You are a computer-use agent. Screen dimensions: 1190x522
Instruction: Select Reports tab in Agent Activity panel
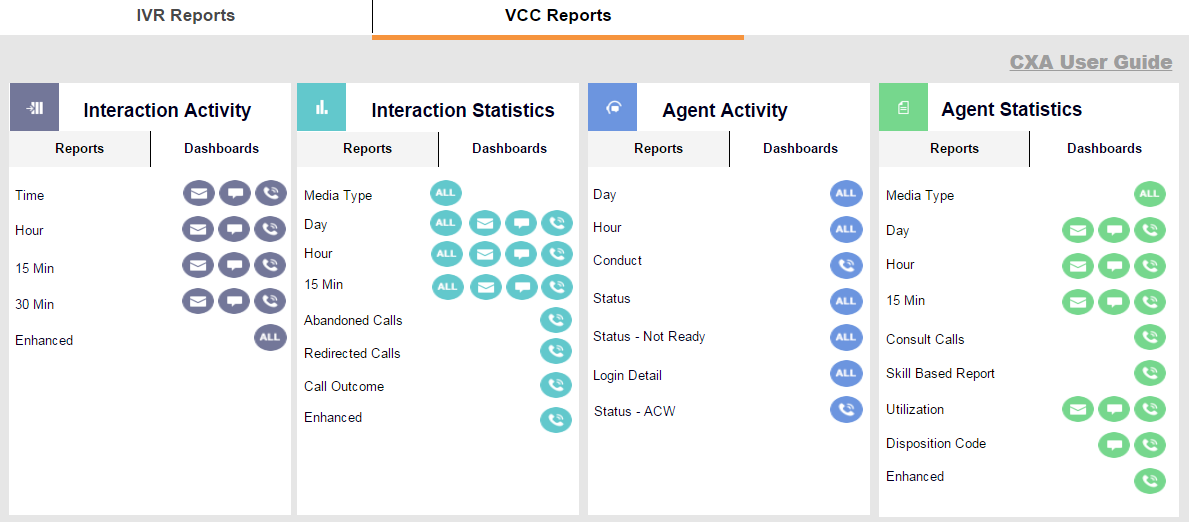(658, 149)
